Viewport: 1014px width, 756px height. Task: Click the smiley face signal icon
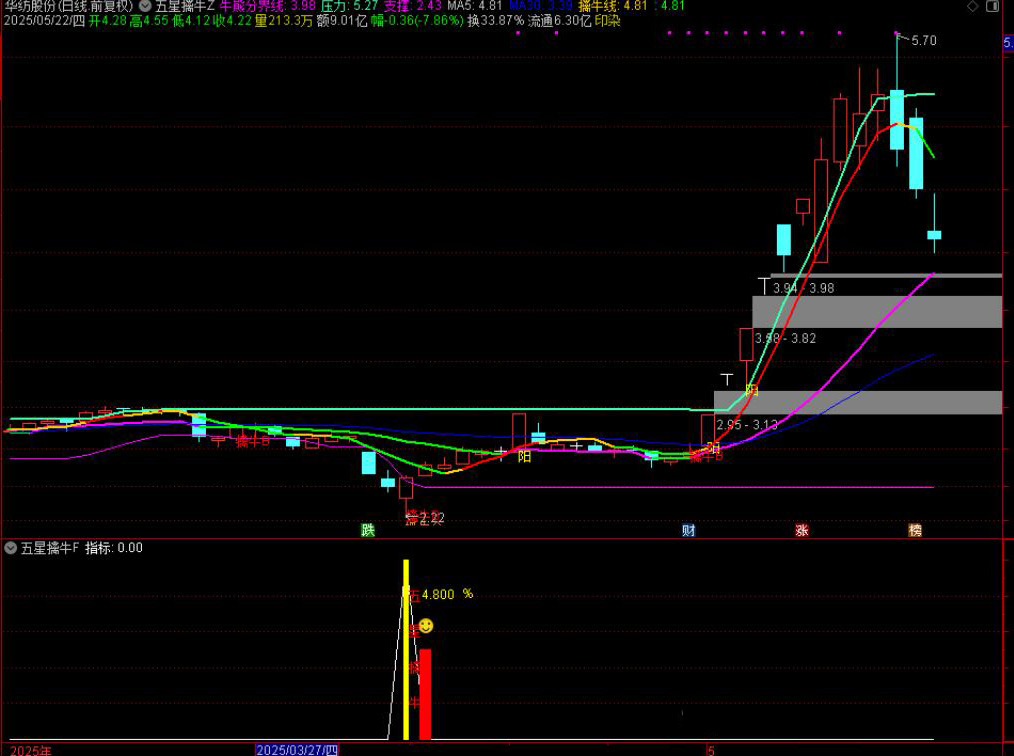(x=426, y=626)
